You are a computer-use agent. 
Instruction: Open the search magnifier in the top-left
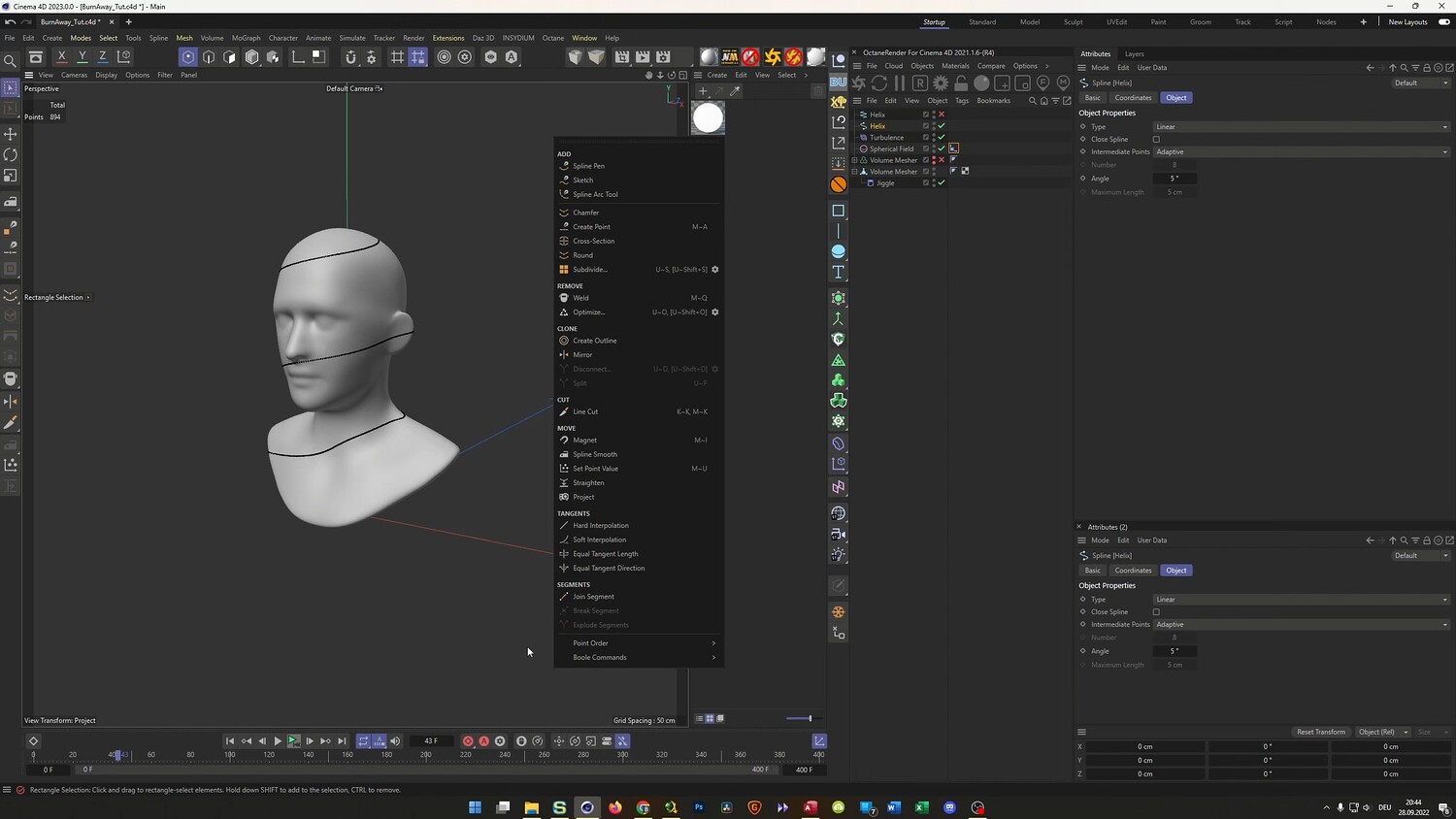click(x=11, y=60)
